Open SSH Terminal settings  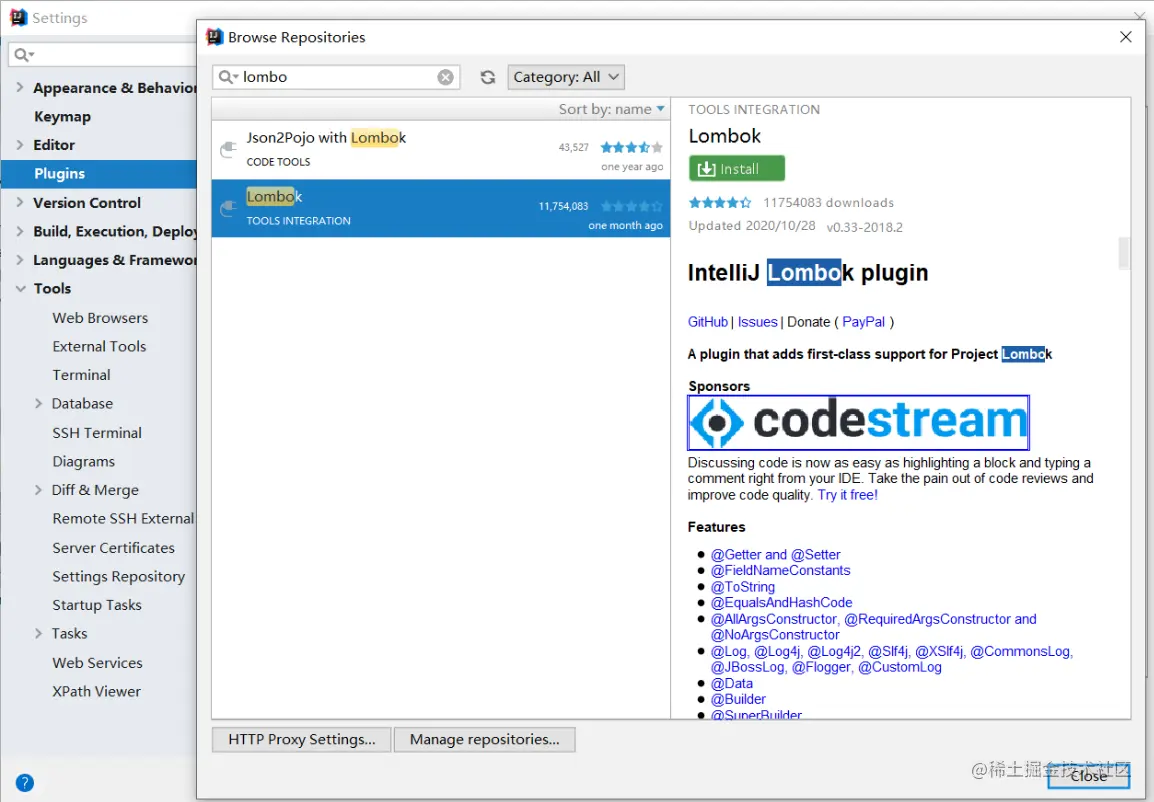click(x=97, y=433)
